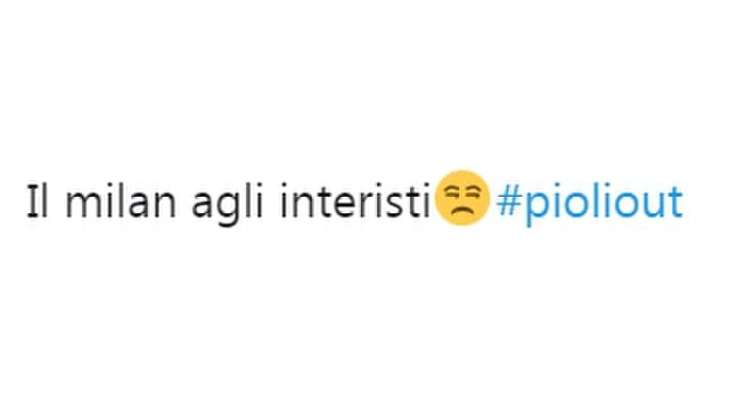Click the word "milan" in the tweet
Viewport: 736px width, 409px height.
121,201
